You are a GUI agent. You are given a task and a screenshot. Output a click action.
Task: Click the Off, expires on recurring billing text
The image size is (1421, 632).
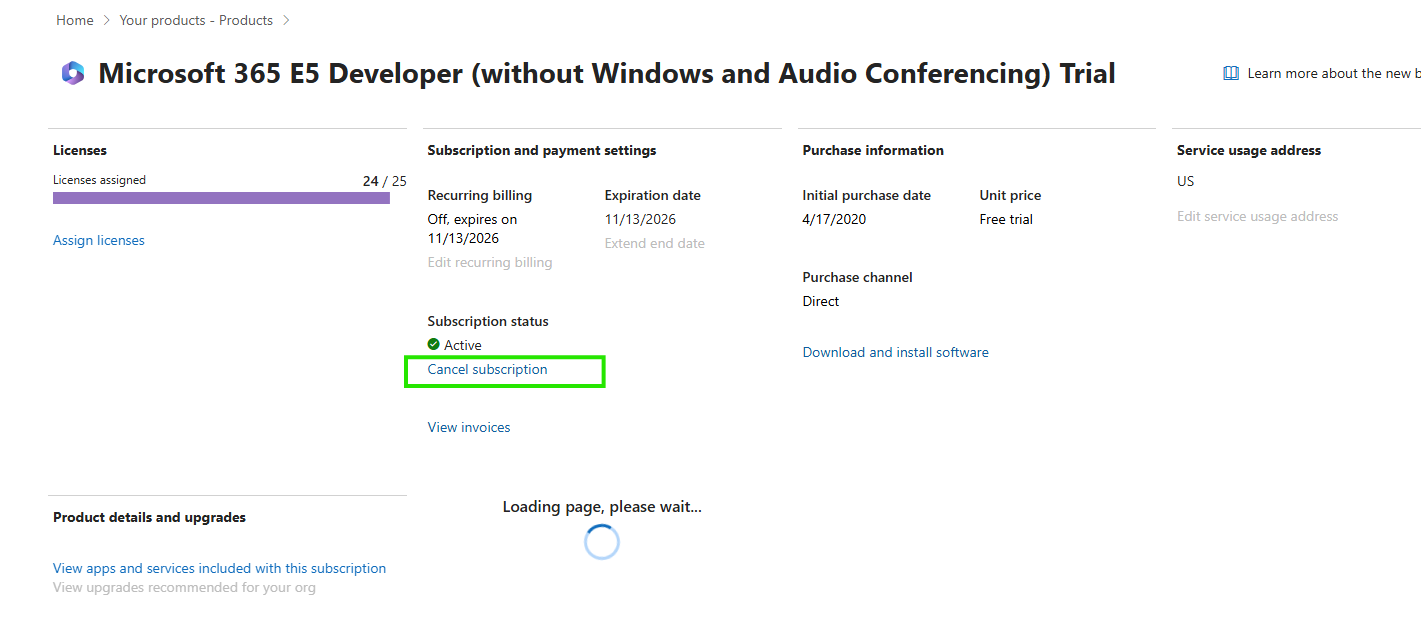(473, 229)
